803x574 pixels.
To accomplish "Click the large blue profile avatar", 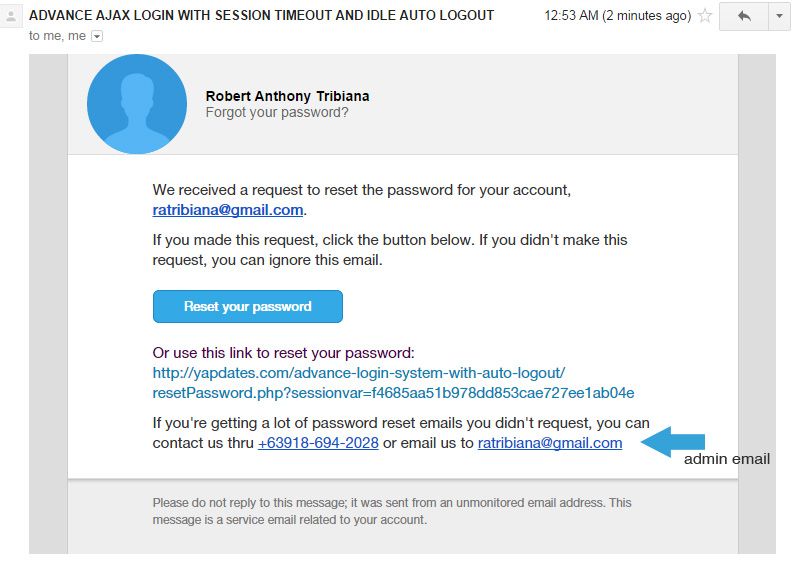I will [137, 104].
